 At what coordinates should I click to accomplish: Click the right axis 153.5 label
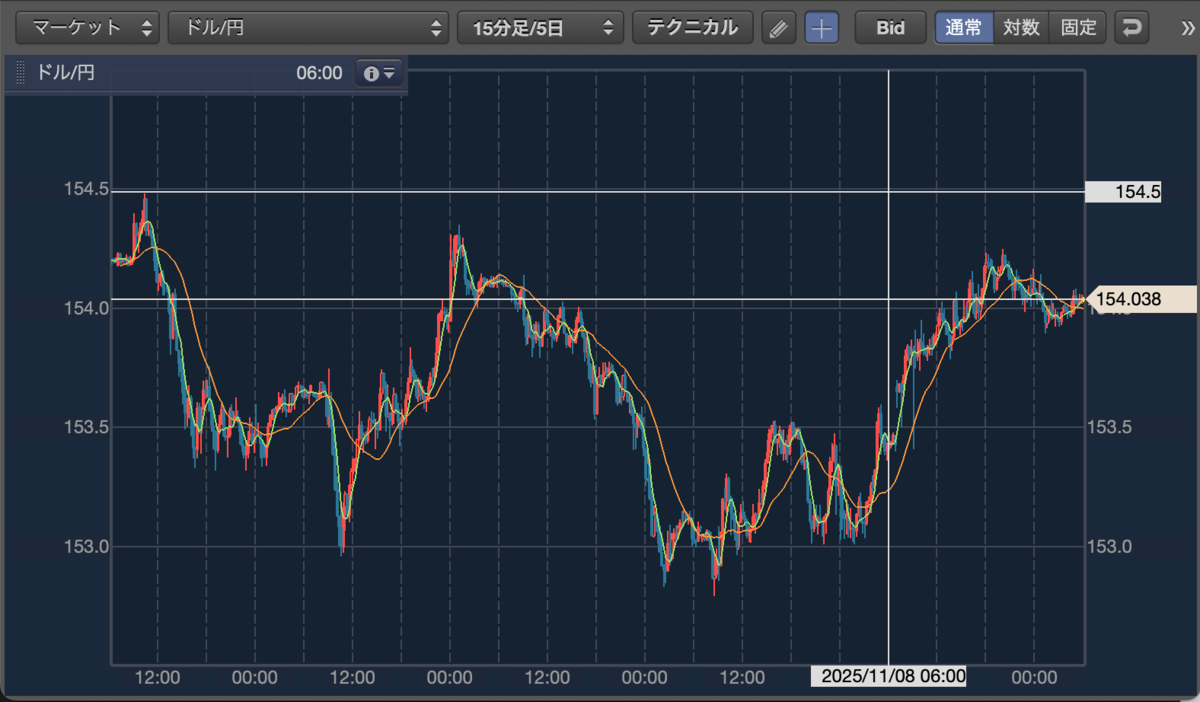click(1110, 427)
